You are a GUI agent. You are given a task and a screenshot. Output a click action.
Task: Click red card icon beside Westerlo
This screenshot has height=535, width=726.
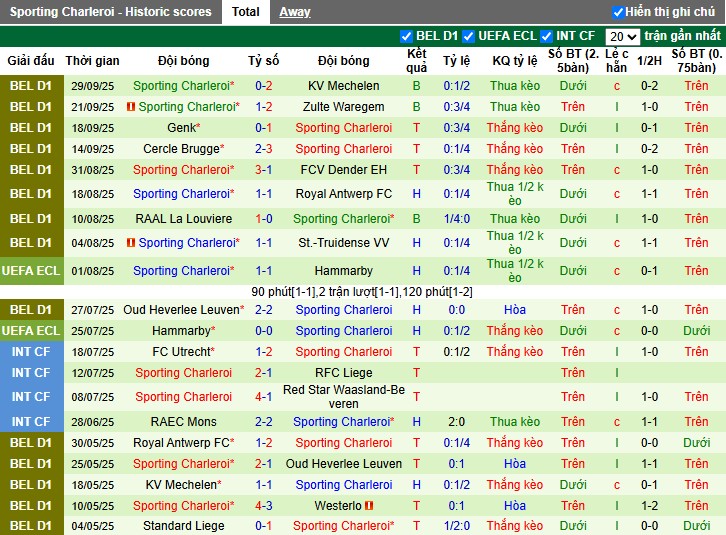(x=369, y=505)
